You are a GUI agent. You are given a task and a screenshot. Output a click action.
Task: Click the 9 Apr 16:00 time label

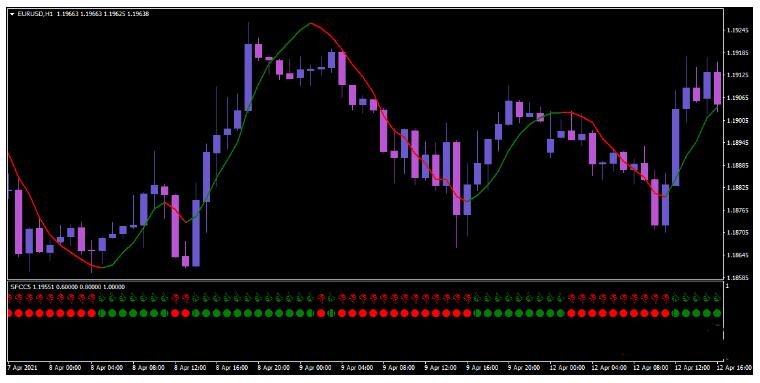[x=482, y=368]
